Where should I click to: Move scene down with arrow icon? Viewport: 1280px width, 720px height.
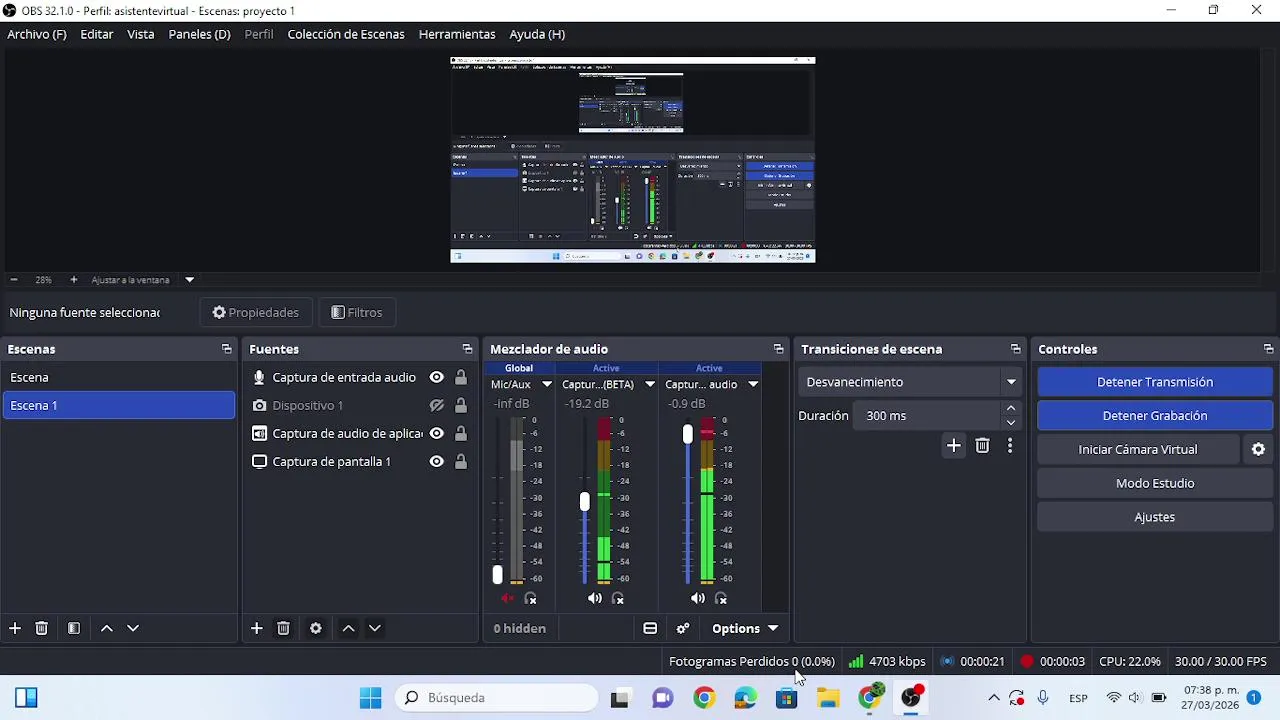click(x=133, y=628)
